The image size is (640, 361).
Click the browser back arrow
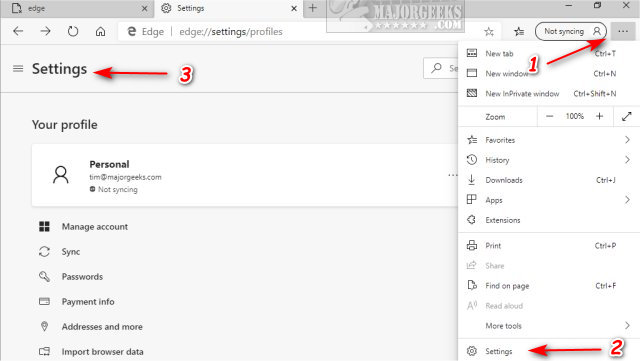[x=18, y=31]
